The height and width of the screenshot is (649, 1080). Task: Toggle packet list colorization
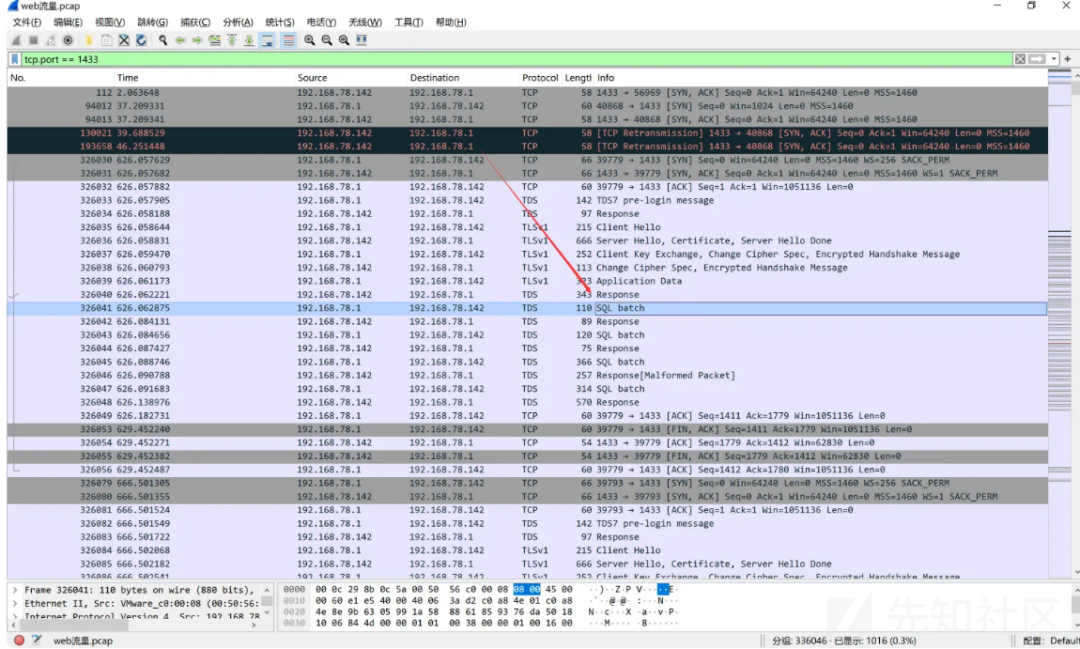[x=289, y=41]
